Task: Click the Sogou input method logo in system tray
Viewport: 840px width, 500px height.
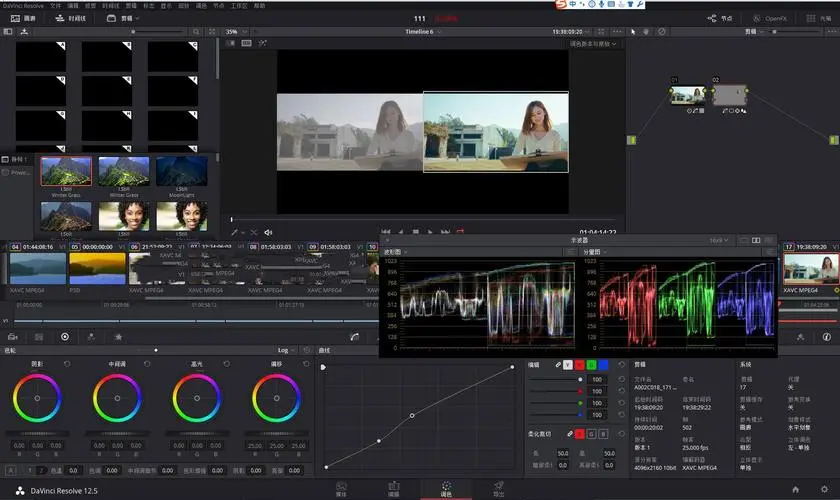Action: (x=561, y=4)
